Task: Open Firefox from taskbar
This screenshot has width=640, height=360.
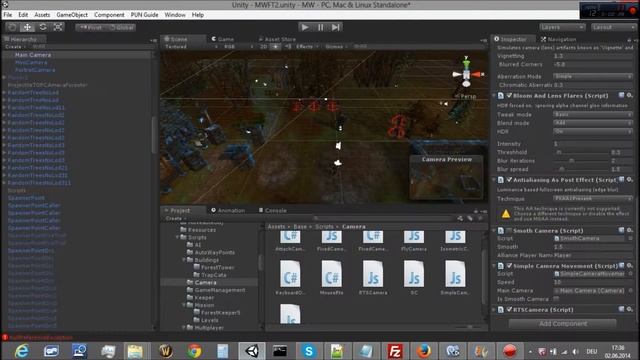Action: pyautogui.click(x=423, y=351)
